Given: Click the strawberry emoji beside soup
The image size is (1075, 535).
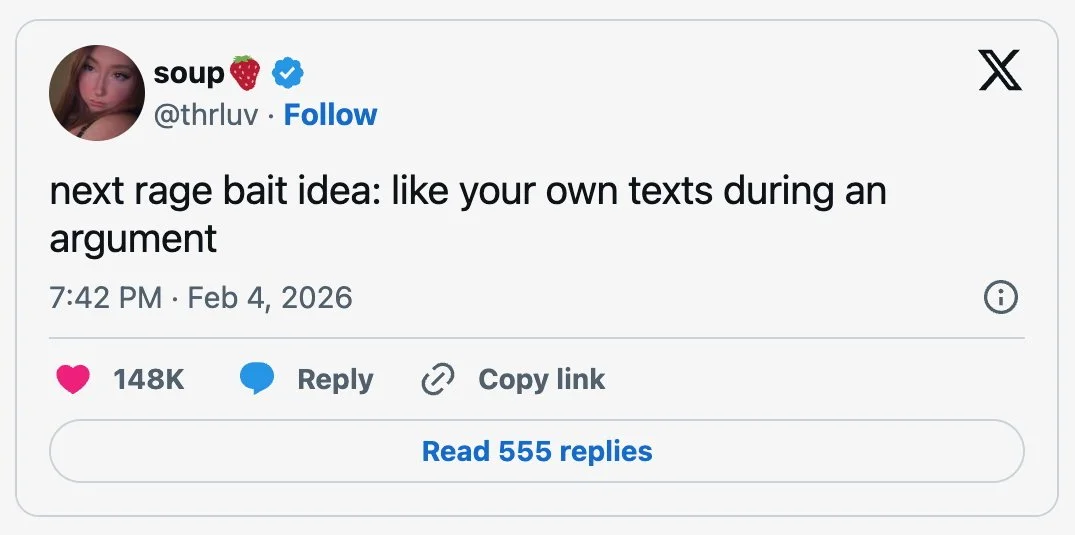Looking at the screenshot, I should pos(246,73).
